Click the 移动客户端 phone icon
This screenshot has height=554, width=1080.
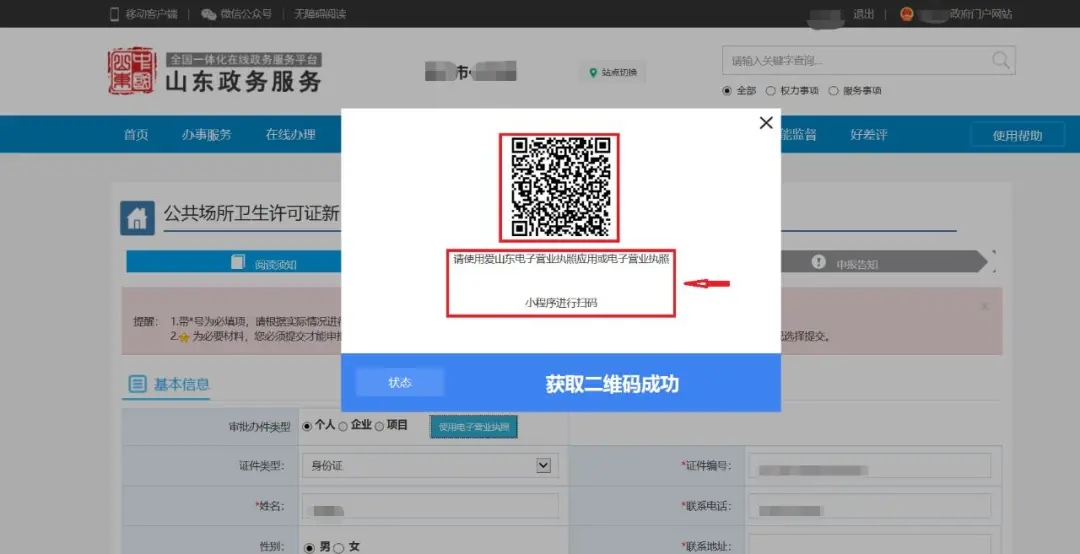click(113, 14)
